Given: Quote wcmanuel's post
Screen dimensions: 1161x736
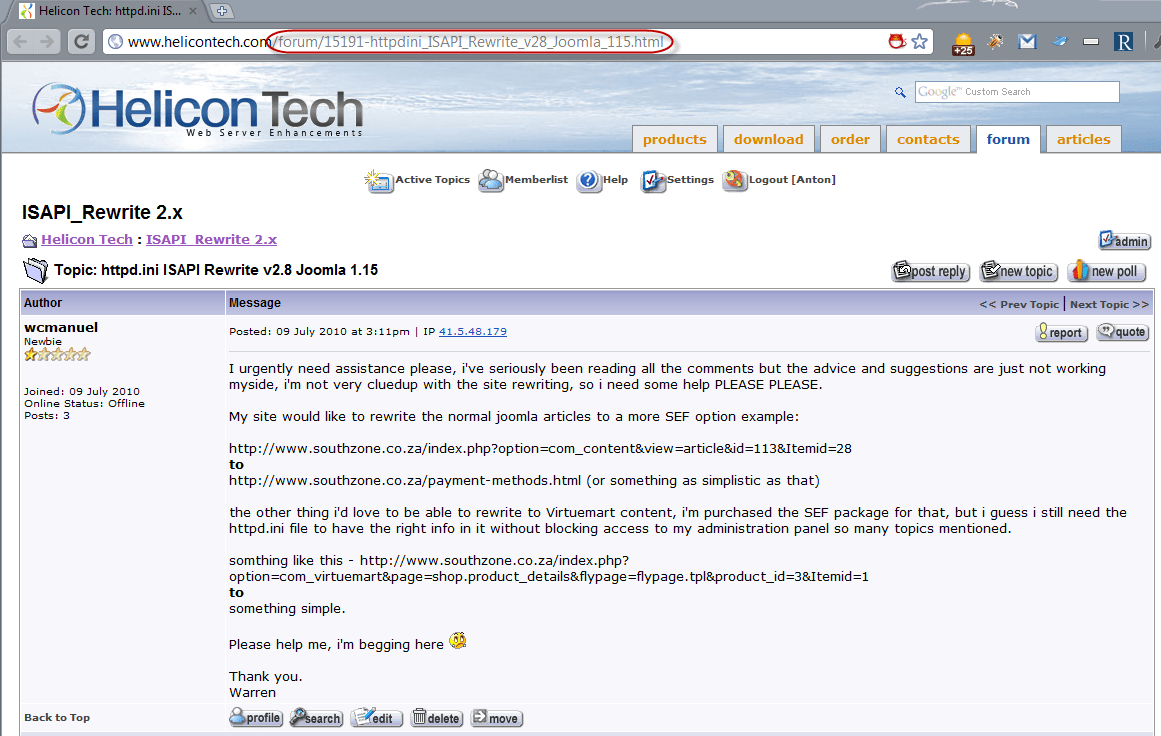Looking at the screenshot, I should click(x=1122, y=332).
